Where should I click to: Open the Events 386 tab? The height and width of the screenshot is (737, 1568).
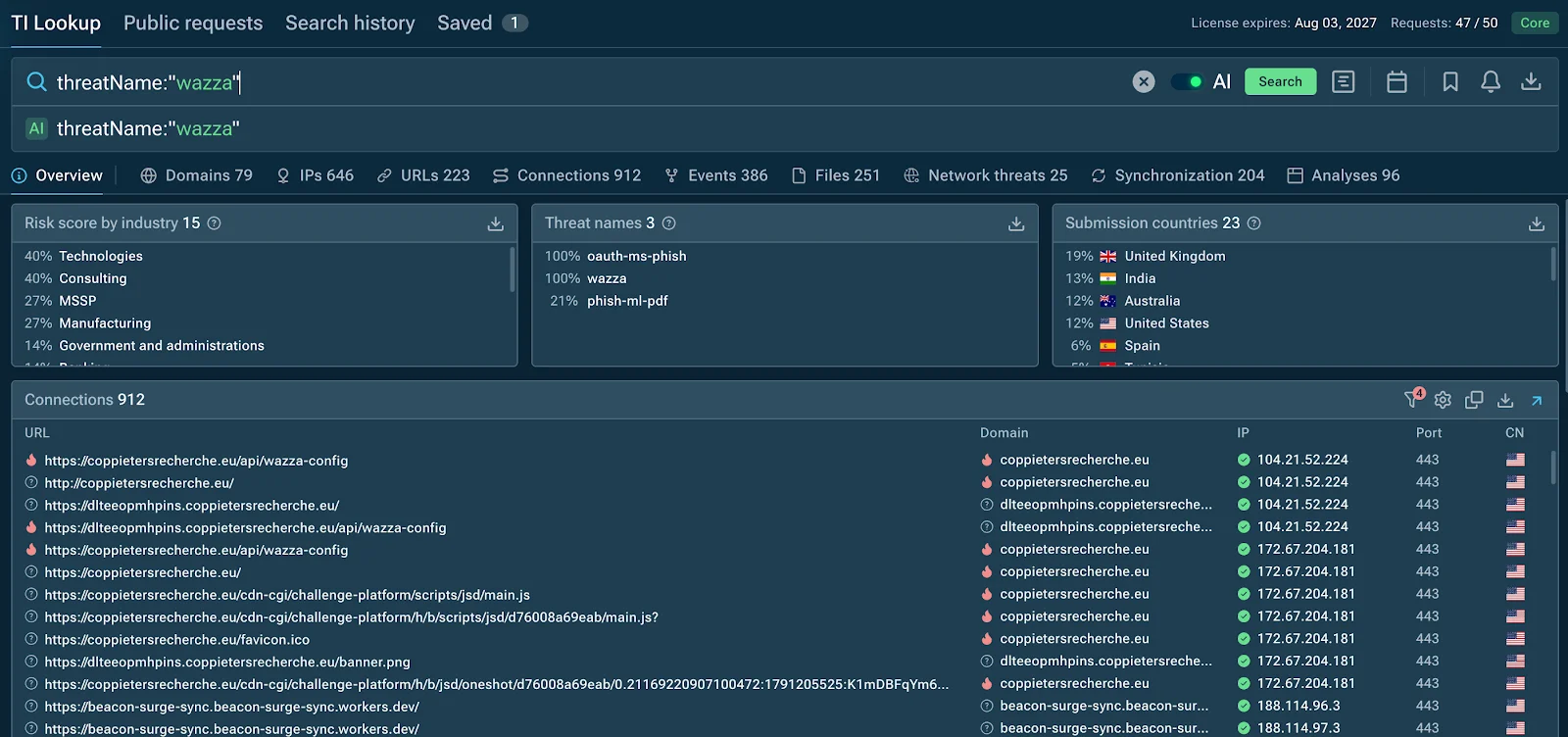click(x=716, y=175)
